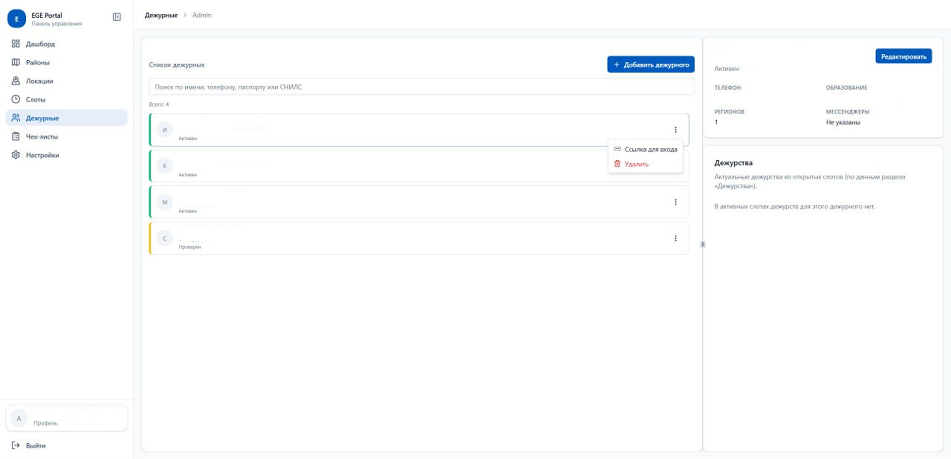Open the three-dot menu for duty officer С
The height and width of the screenshot is (459, 951).
coord(675,238)
